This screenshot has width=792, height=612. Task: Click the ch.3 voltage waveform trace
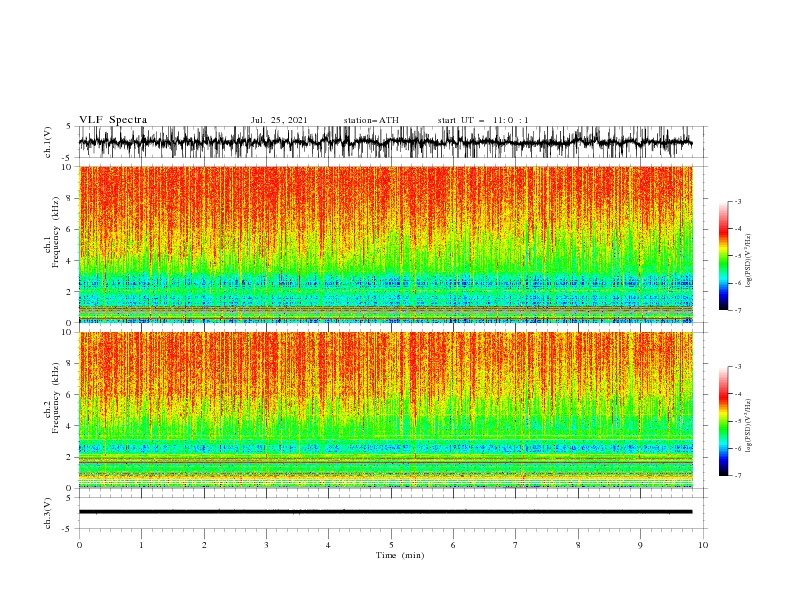(385, 512)
